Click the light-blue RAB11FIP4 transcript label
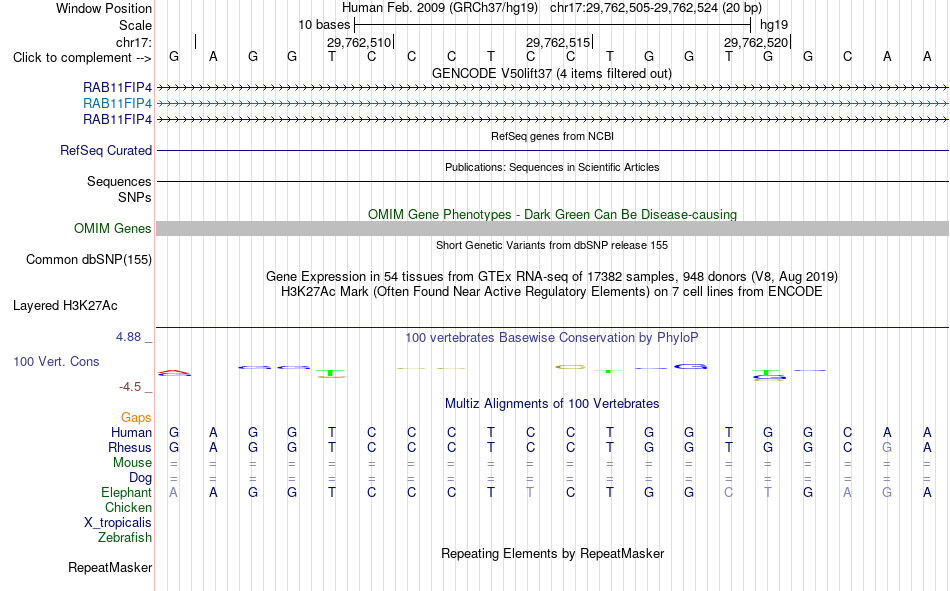Screen dimensions: 950x591 pyautogui.click(x=118, y=103)
